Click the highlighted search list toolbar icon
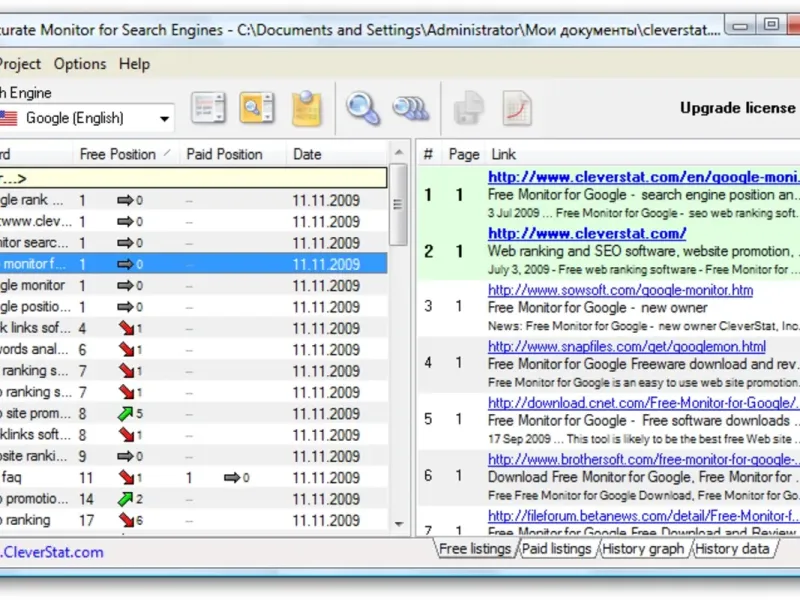 pos(257,108)
